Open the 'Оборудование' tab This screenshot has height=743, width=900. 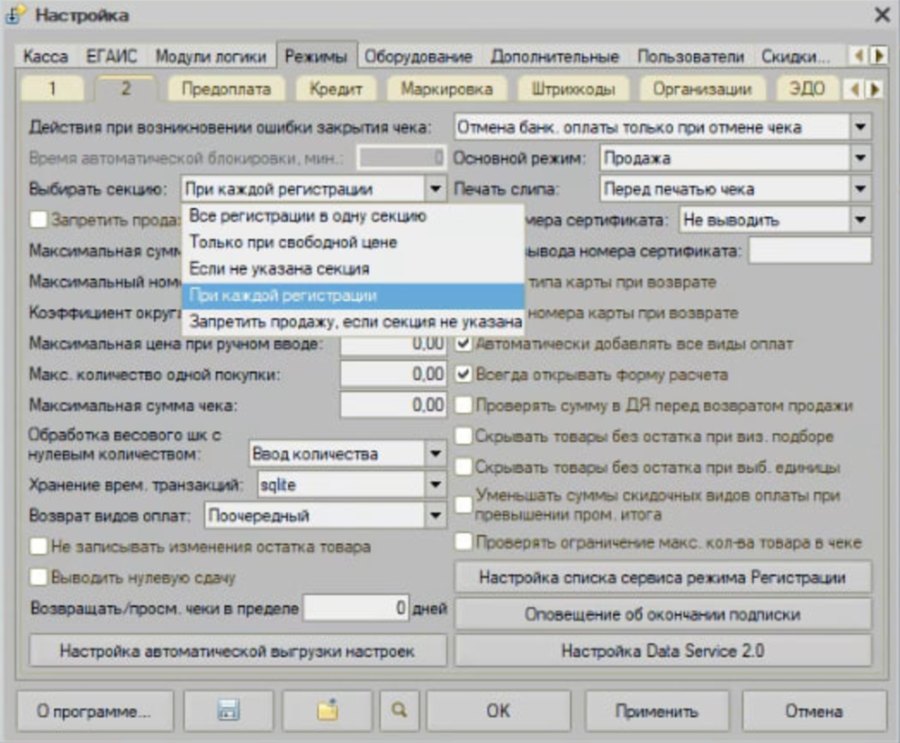(x=418, y=56)
